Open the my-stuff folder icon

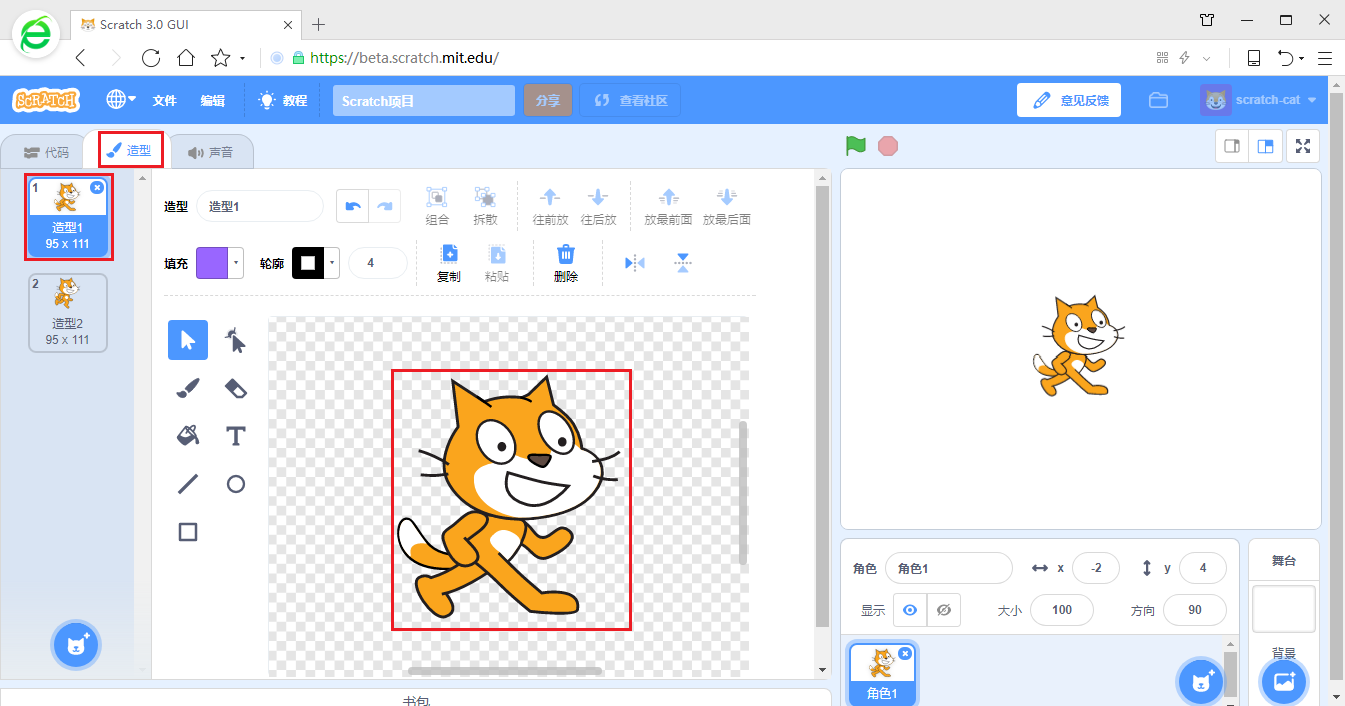click(1159, 100)
